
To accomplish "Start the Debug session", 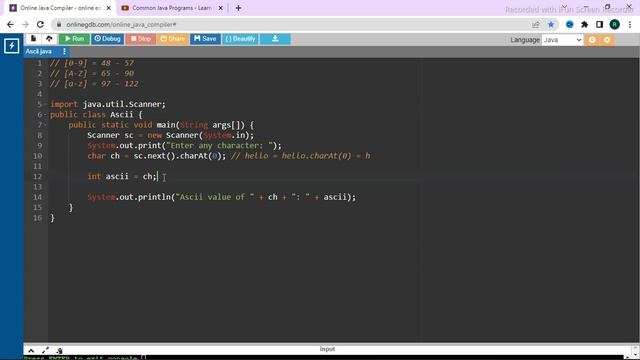I will [107, 39].
